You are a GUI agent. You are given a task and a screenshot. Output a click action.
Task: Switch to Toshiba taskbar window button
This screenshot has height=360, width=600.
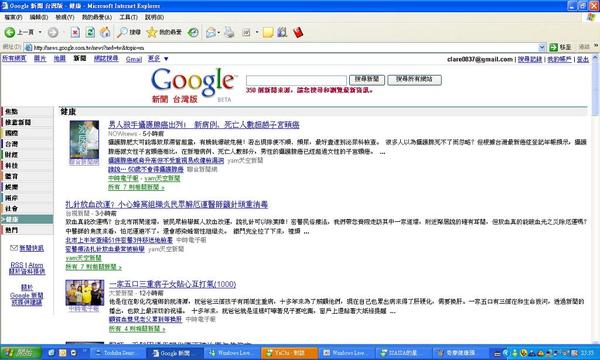click(118, 353)
